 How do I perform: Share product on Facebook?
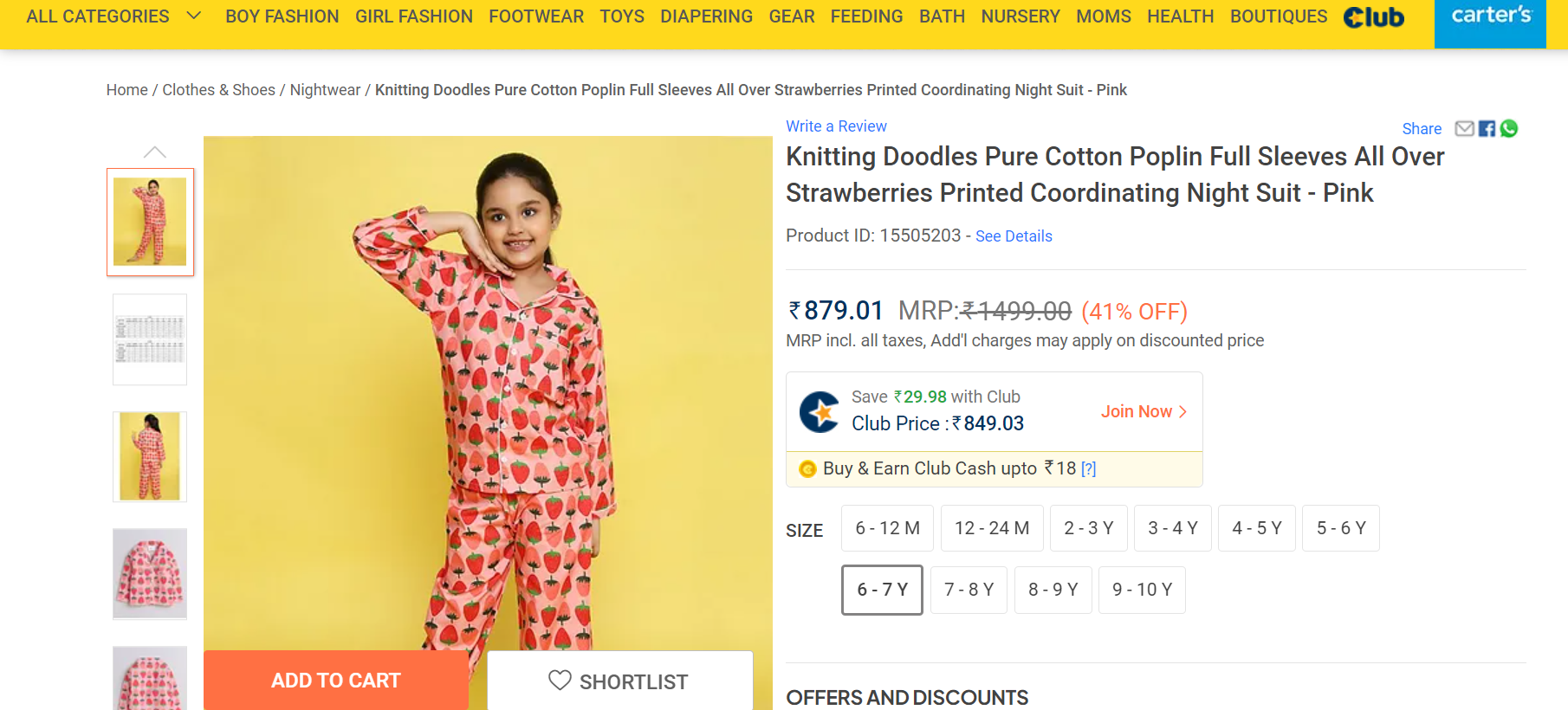pyautogui.click(x=1487, y=129)
